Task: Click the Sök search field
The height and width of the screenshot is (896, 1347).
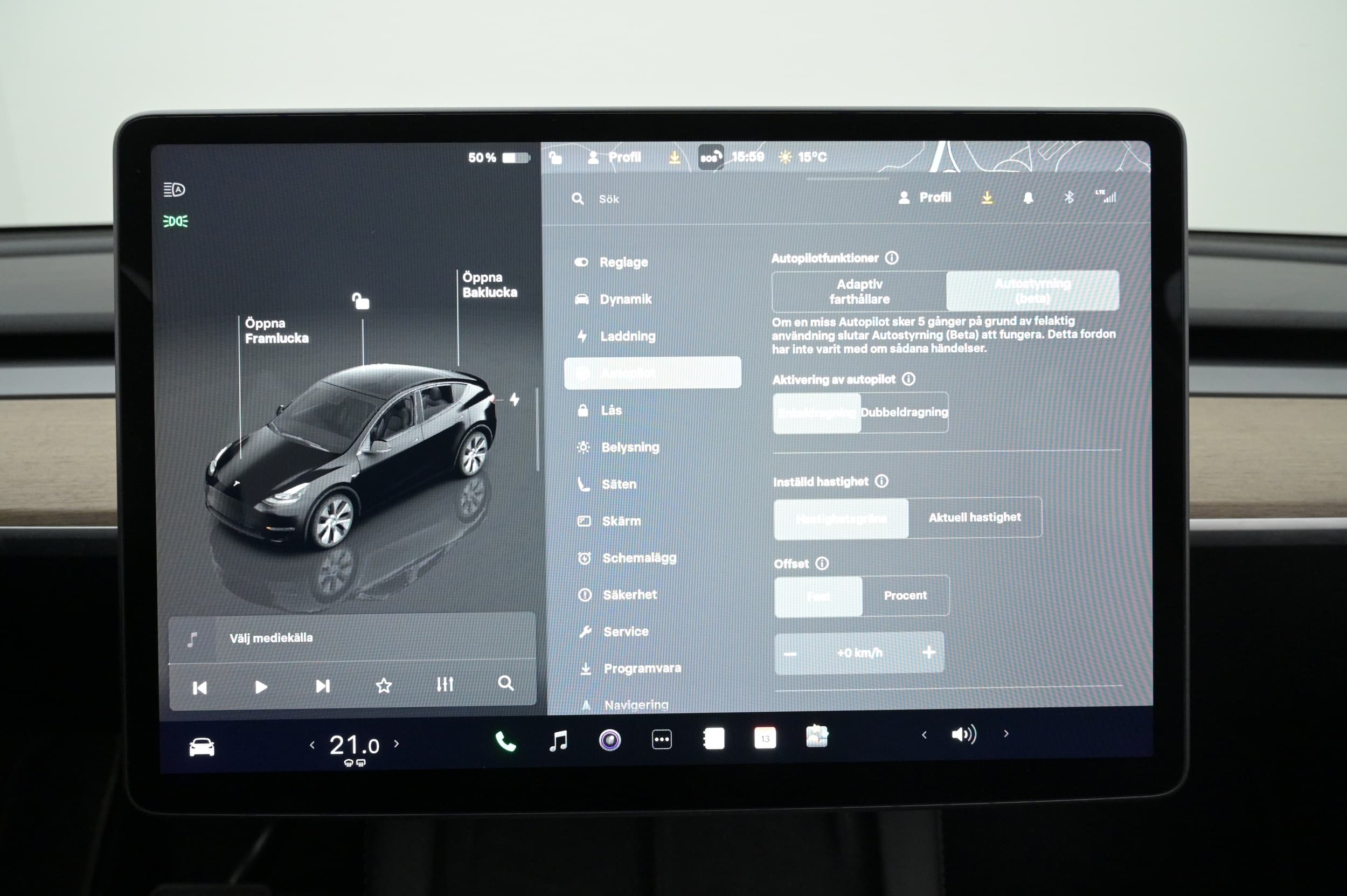Action: point(609,199)
